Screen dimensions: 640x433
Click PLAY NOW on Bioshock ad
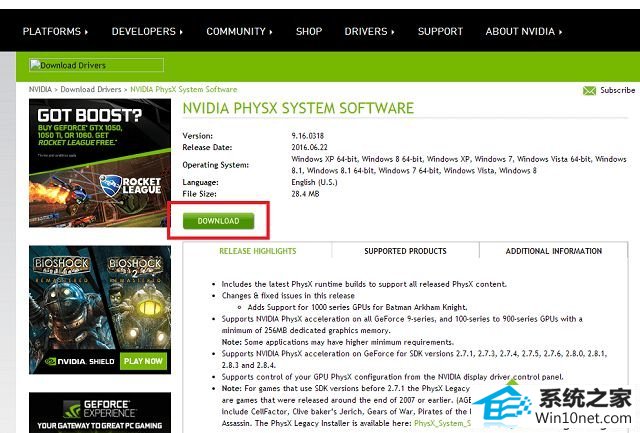pyautogui.click(x=143, y=361)
